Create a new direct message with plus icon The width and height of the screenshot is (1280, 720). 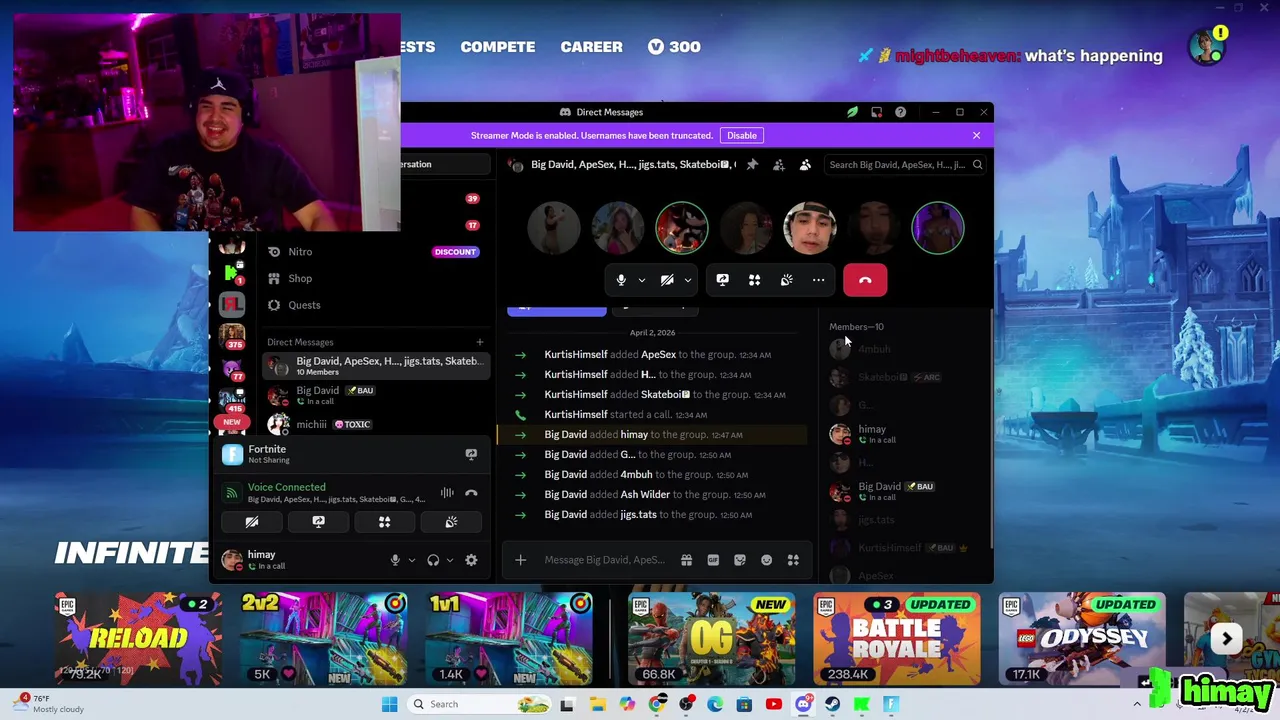click(x=479, y=342)
